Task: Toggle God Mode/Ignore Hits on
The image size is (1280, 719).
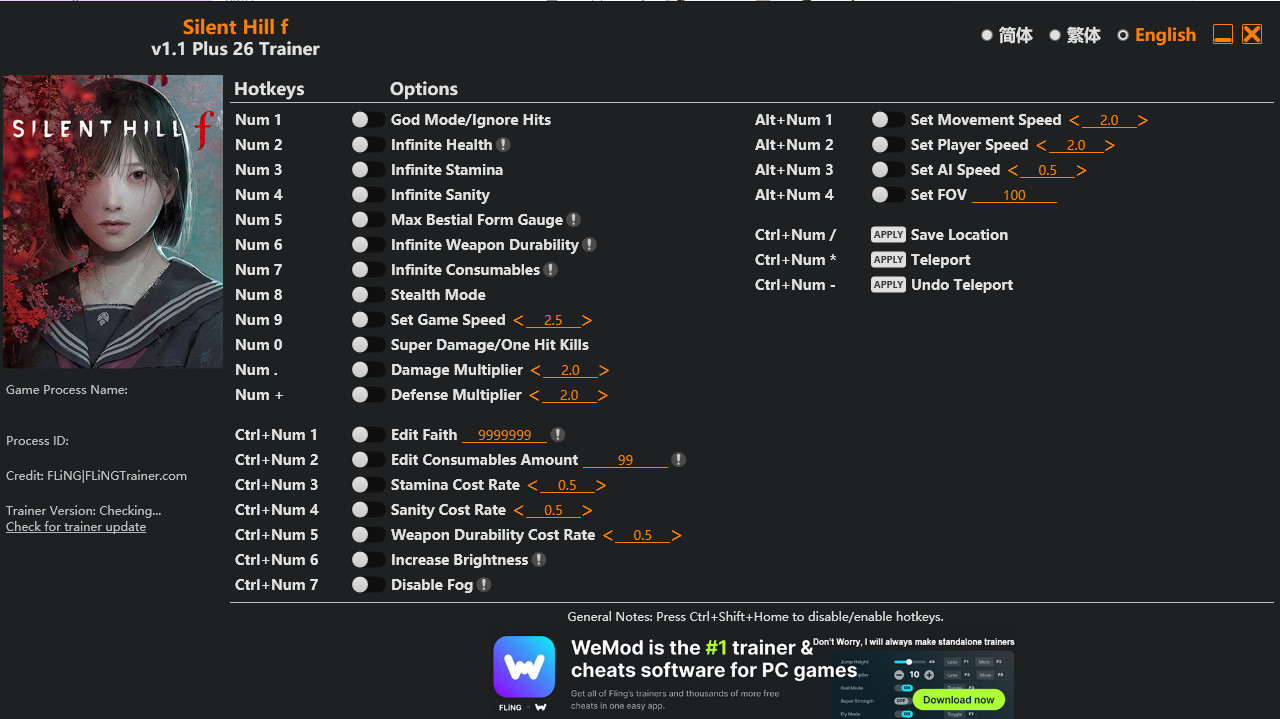Action: click(x=368, y=120)
